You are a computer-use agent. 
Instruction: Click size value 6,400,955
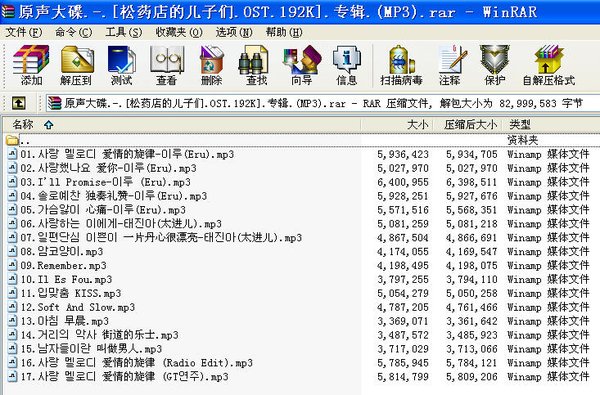pos(403,182)
